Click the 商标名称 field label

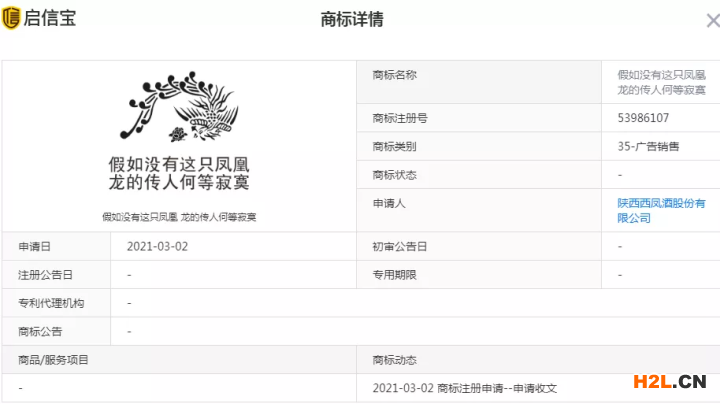394,75
